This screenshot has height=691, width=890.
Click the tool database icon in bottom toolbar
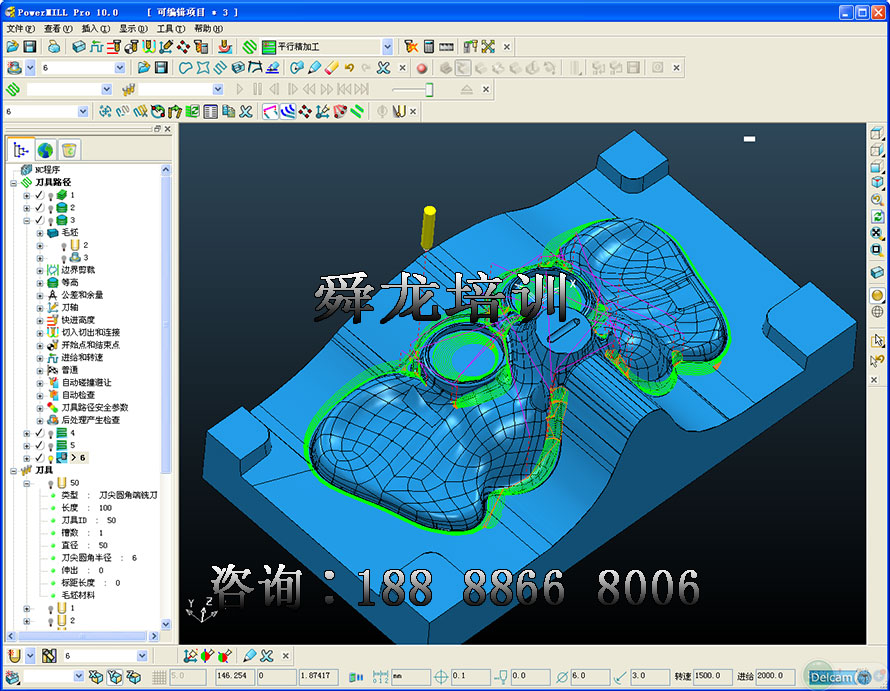(x=49, y=656)
